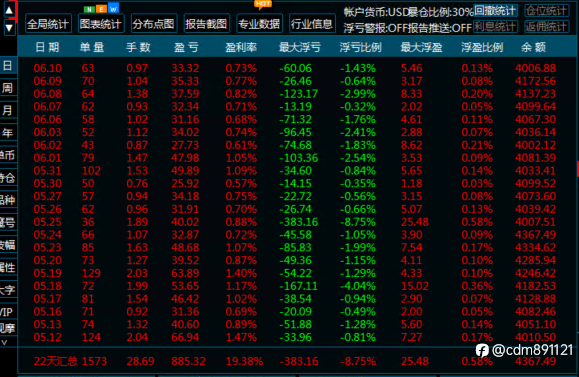This screenshot has width=579, height=377.
Task: Select the 持仓 holdings sidebar tab
Action: (8, 178)
